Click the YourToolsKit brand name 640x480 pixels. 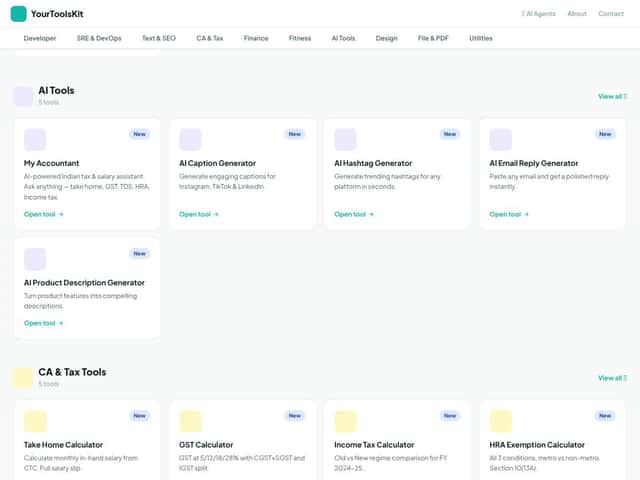point(57,14)
